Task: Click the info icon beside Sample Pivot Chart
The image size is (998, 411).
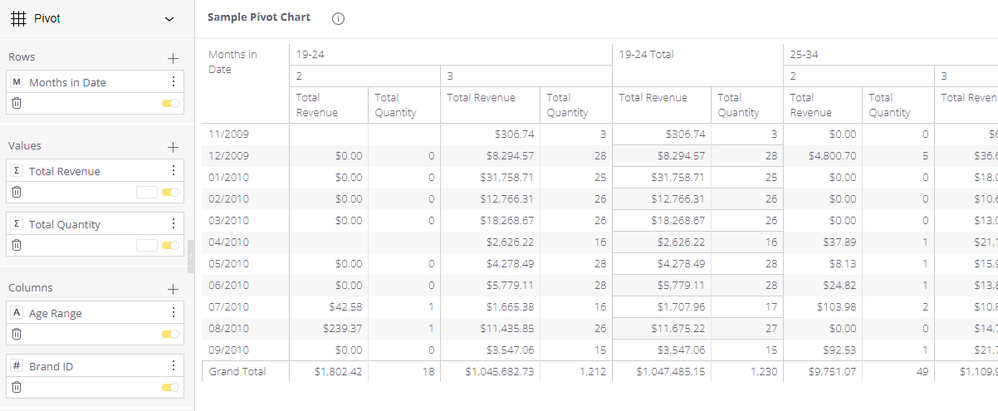Action: [x=338, y=19]
